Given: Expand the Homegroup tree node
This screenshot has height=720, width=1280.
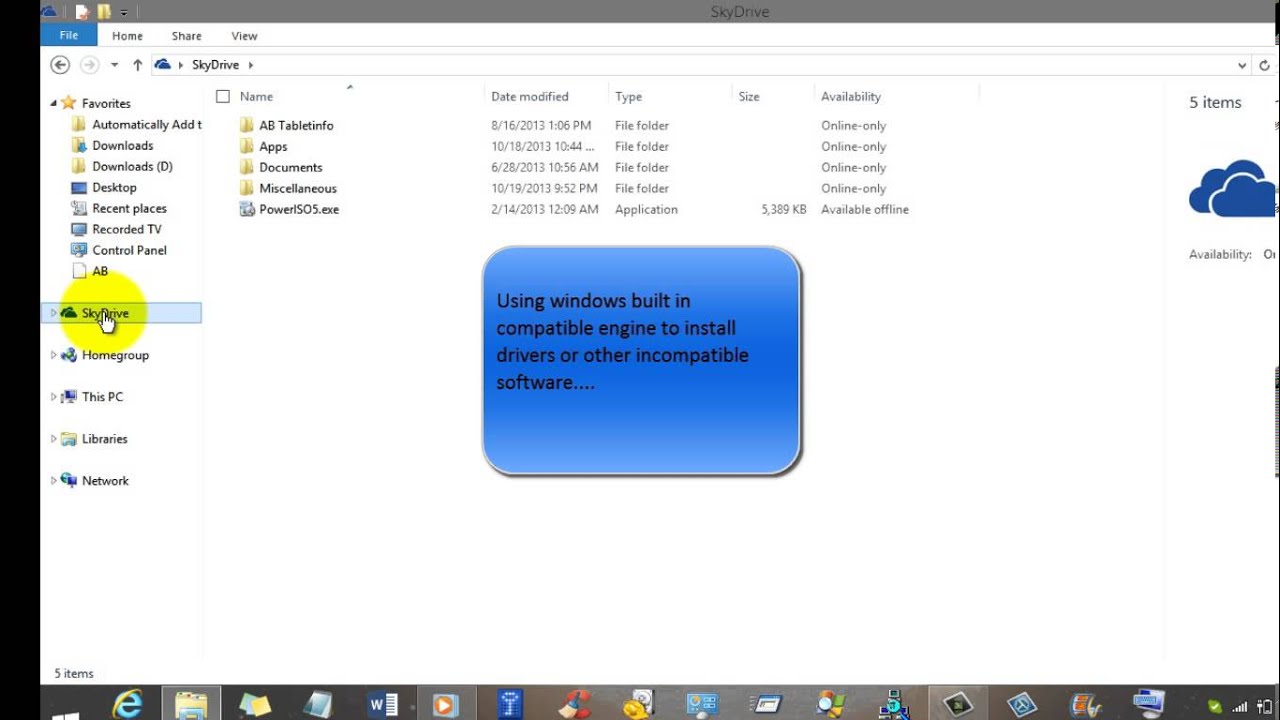Looking at the screenshot, I should [54, 355].
